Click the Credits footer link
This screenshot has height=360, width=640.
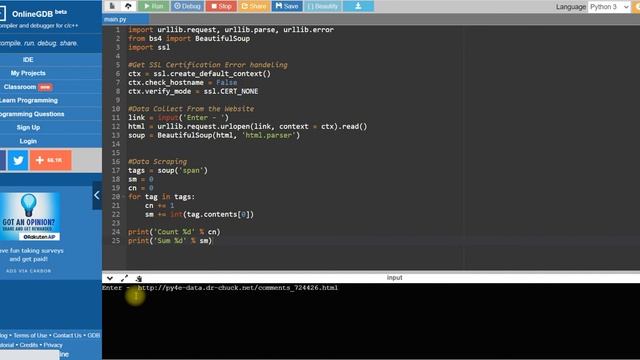tap(29, 345)
